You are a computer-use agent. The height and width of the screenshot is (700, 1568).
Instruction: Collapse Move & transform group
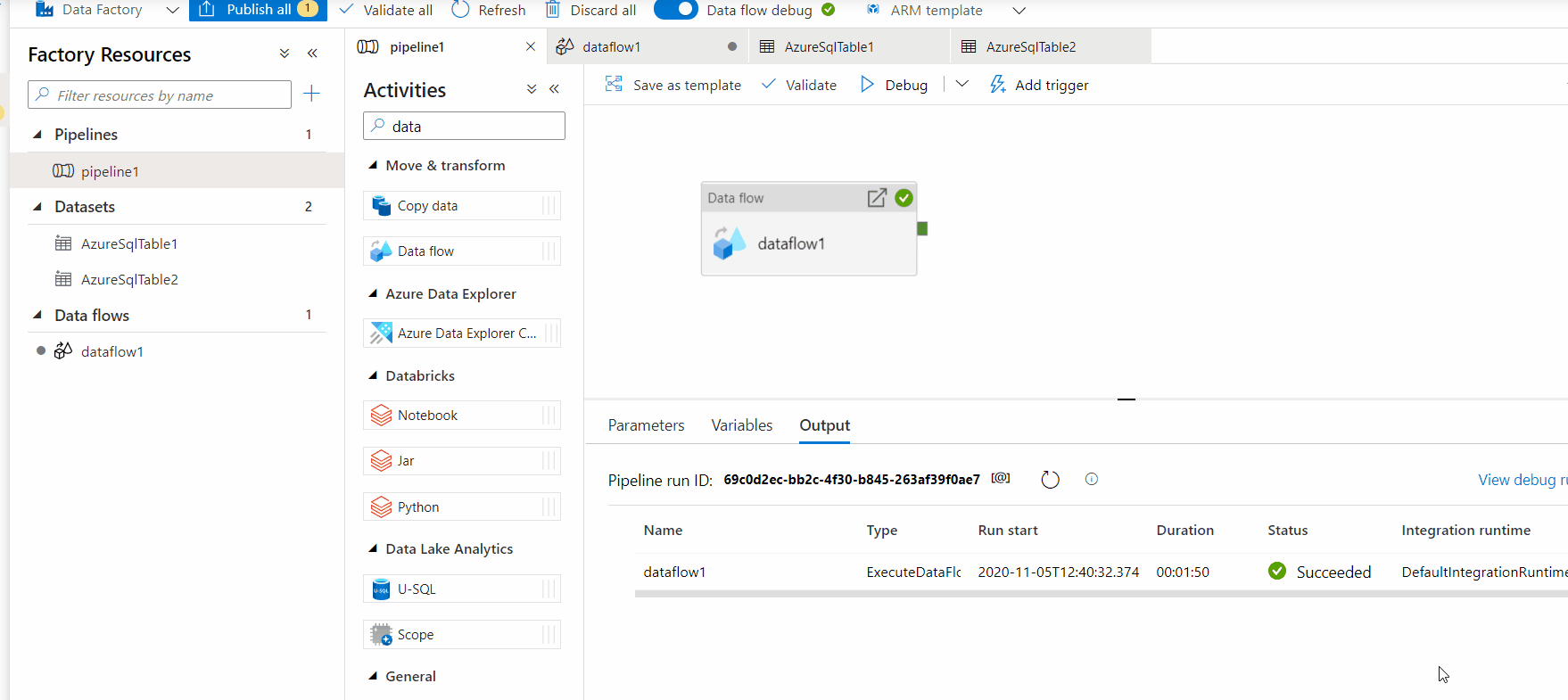click(373, 166)
